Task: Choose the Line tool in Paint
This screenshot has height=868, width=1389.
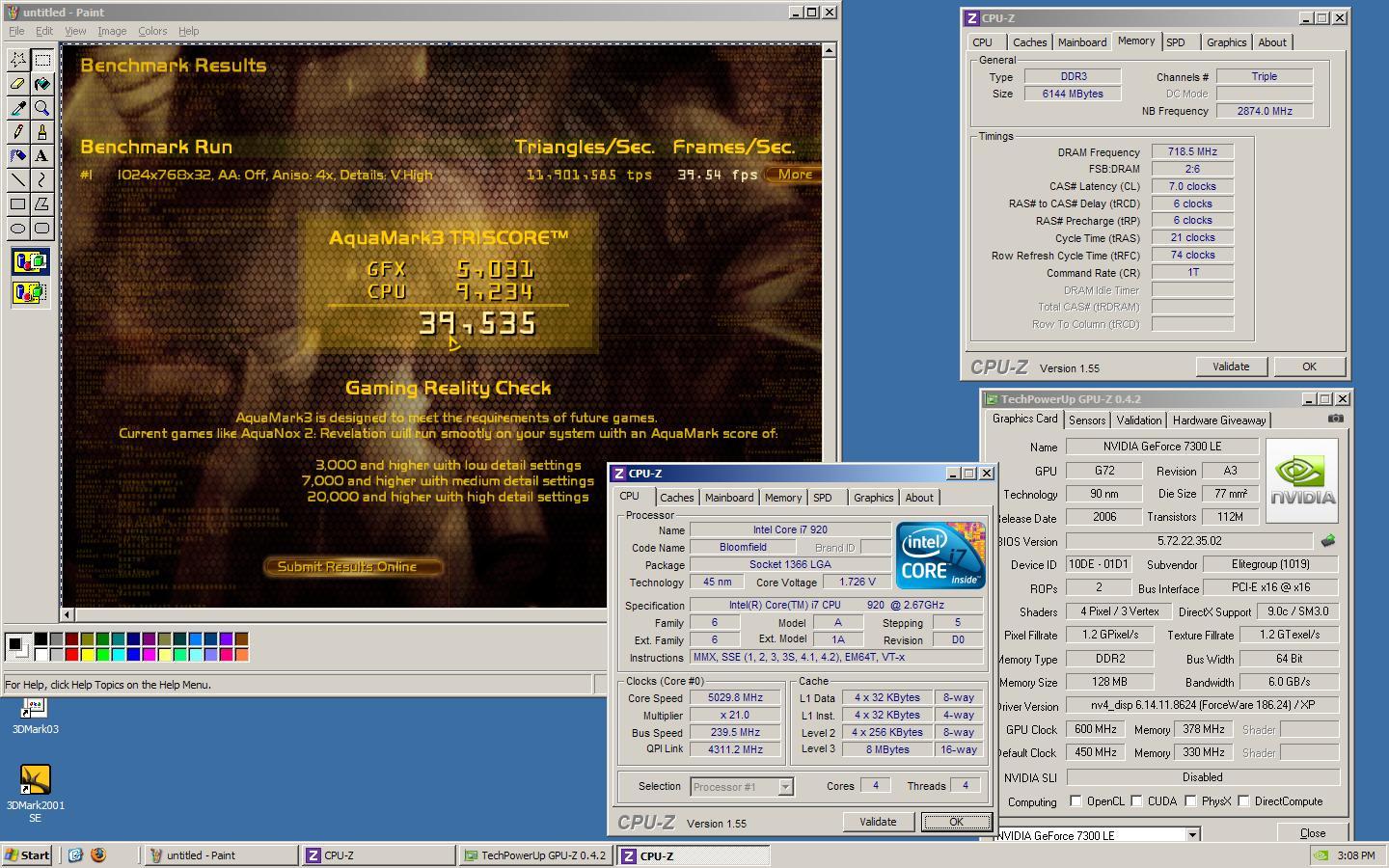Action: click(18, 180)
